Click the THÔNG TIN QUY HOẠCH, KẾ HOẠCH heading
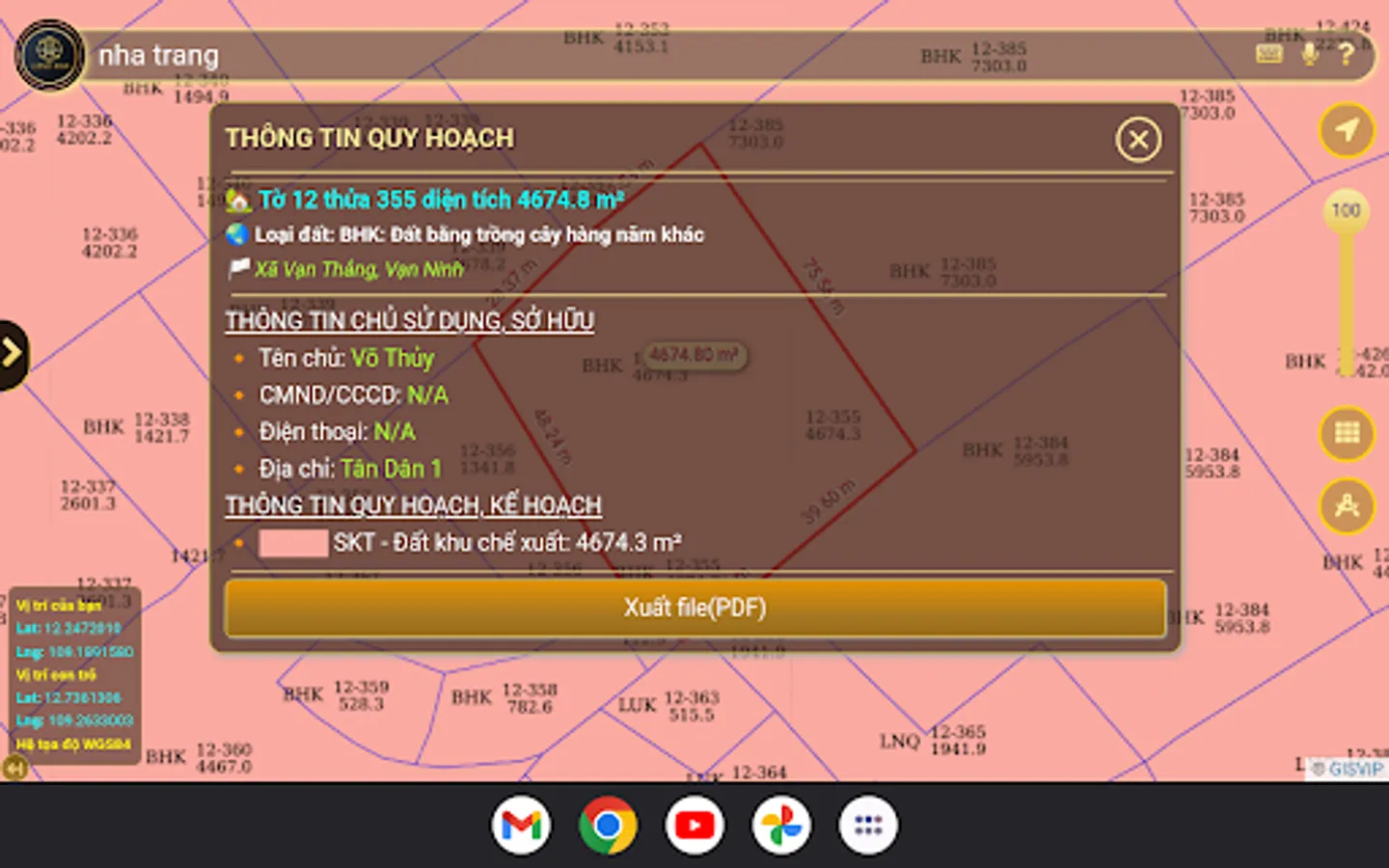Viewport: 1389px width, 868px height. tap(414, 505)
